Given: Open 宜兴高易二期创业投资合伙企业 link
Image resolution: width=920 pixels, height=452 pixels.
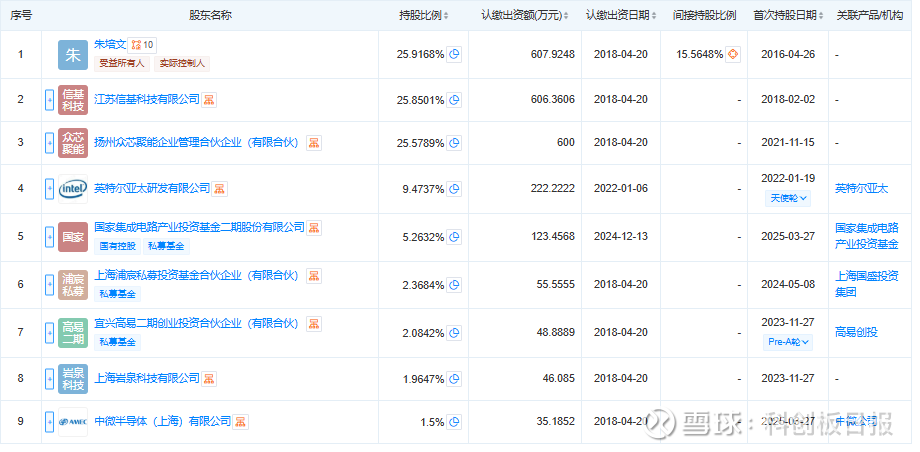Looking at the screenshot, I should point(197,323).
